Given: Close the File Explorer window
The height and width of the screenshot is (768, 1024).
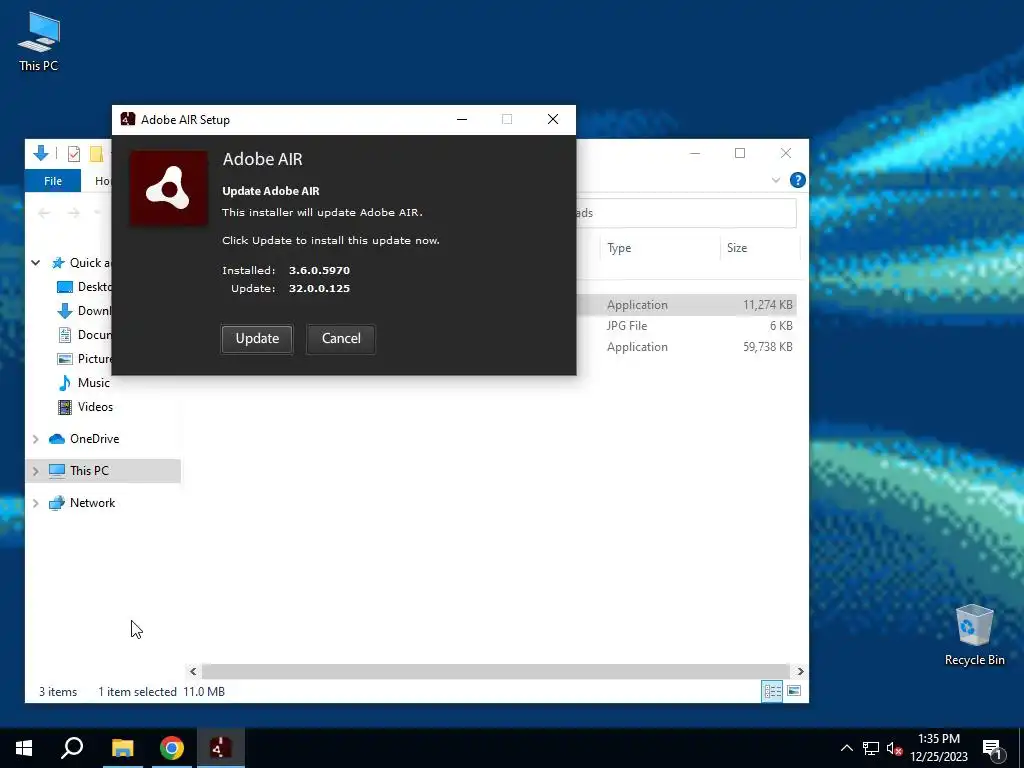Looking at the screenshot, I should 786,153.
